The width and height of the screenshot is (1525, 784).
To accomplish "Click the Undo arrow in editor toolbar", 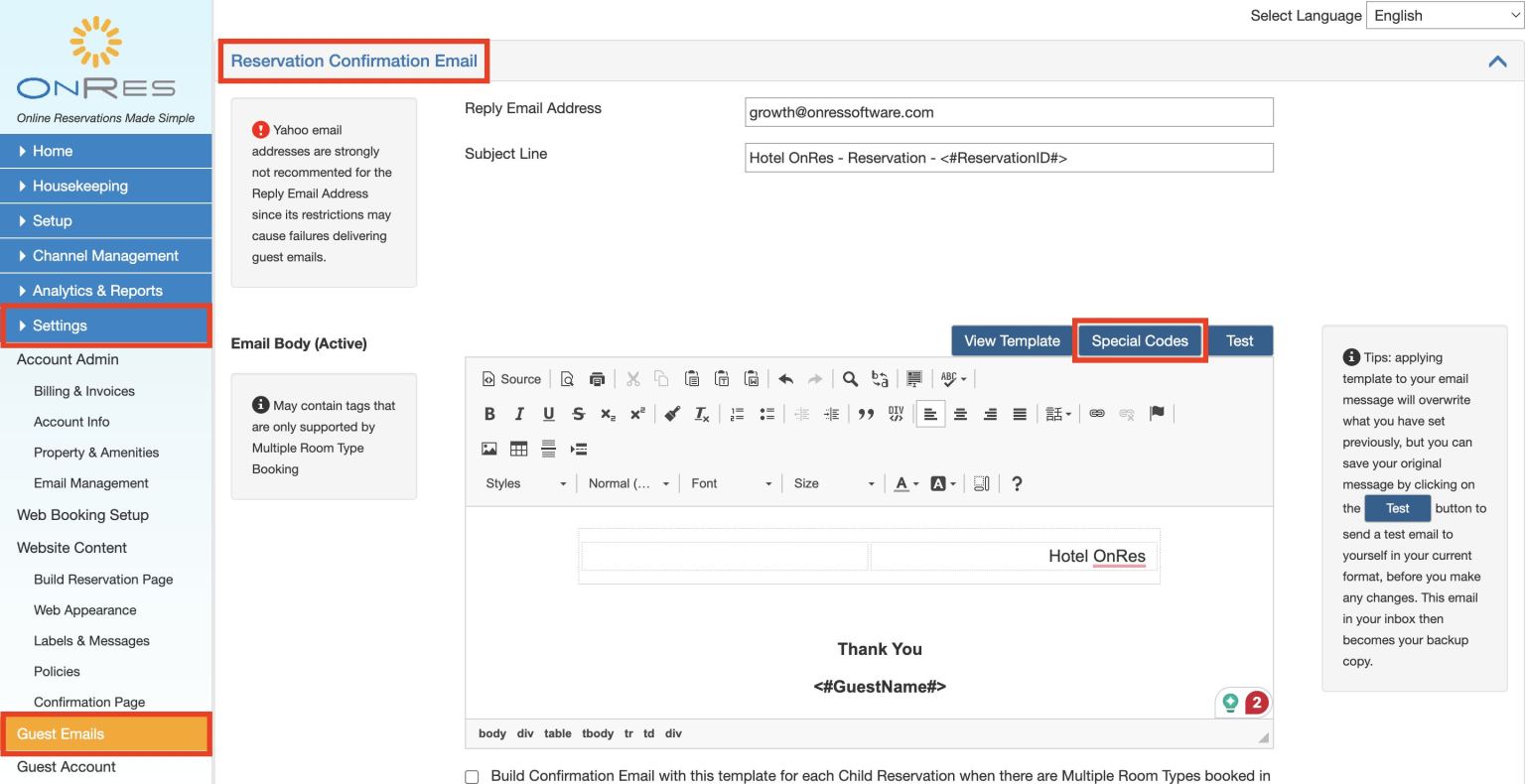I will 785,379.
